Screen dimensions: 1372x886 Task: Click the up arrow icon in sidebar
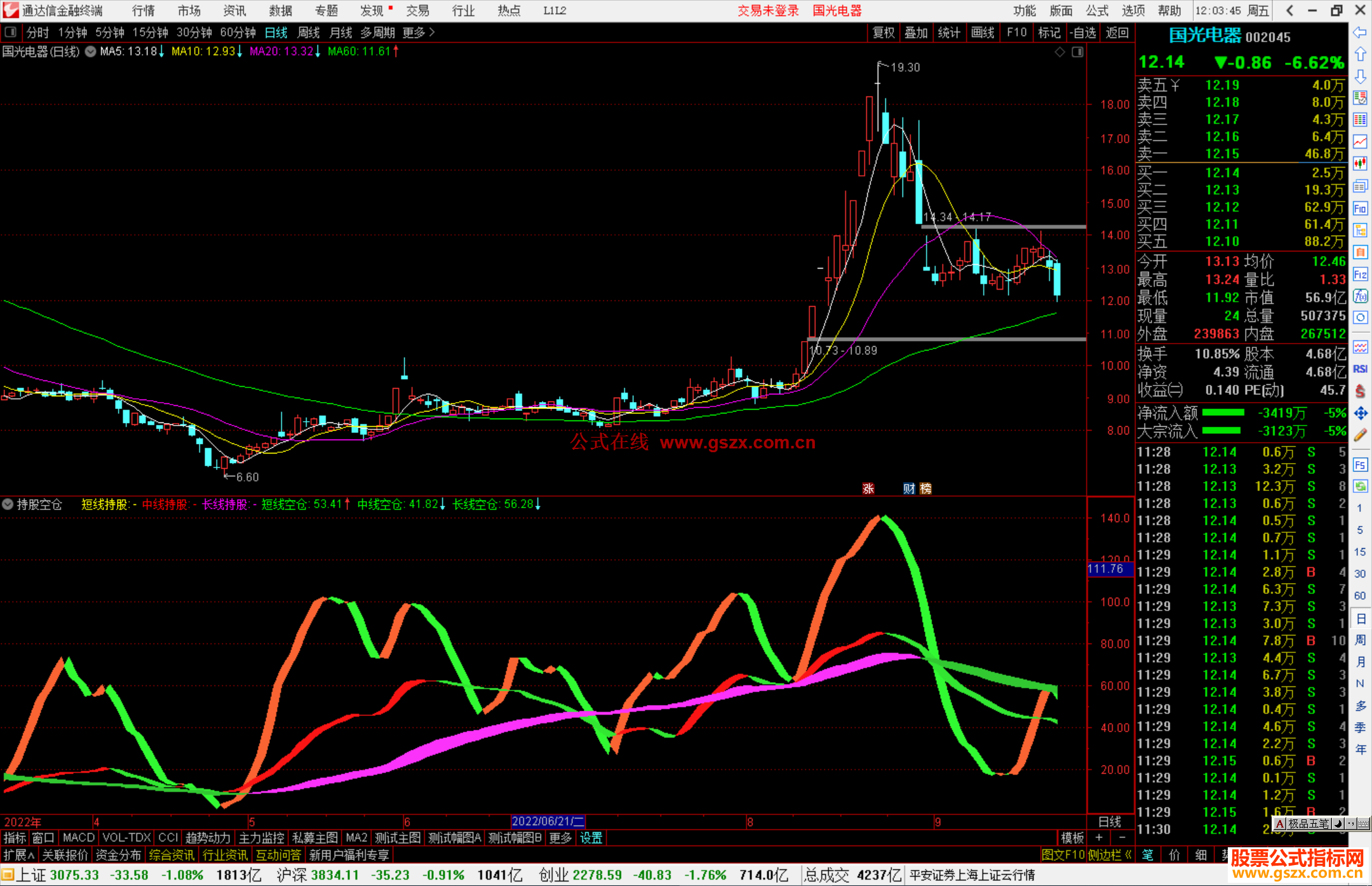(1360, 55)
